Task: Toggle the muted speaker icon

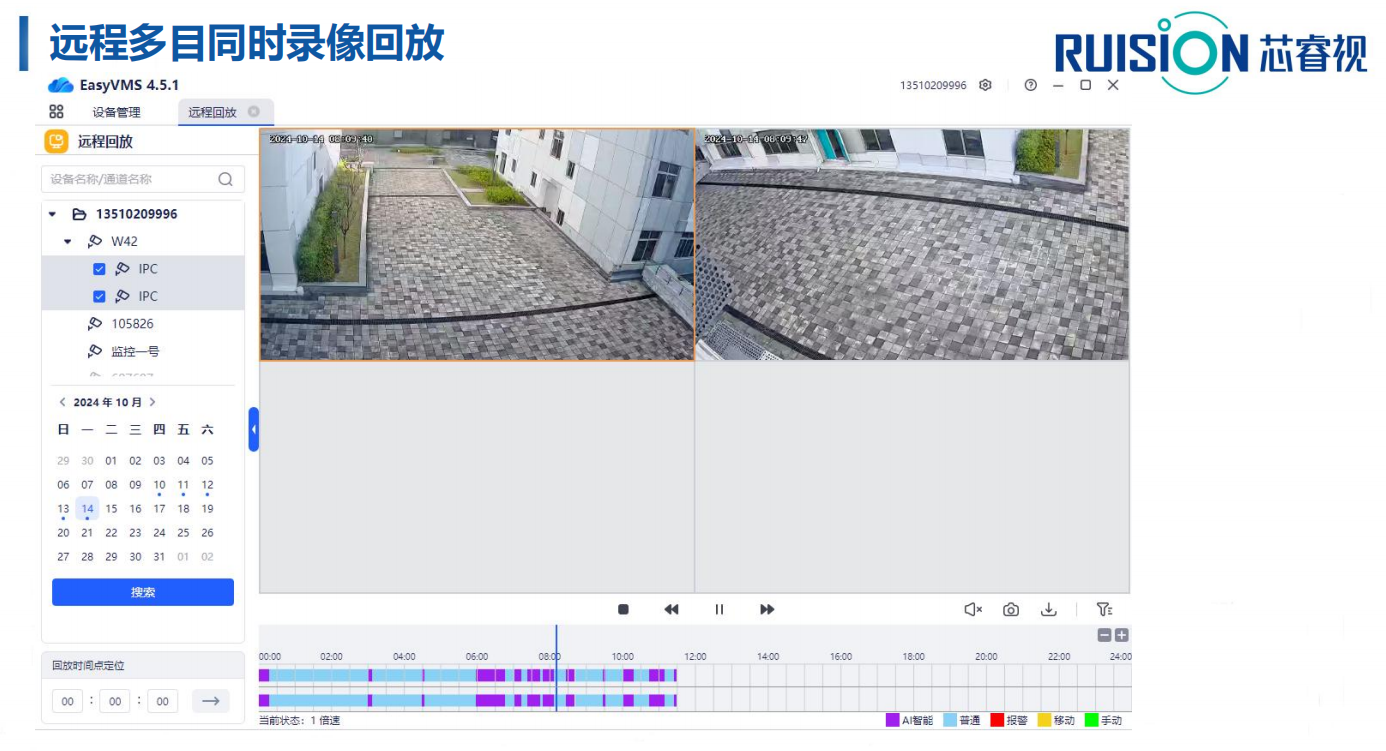Action: (973, 609)
